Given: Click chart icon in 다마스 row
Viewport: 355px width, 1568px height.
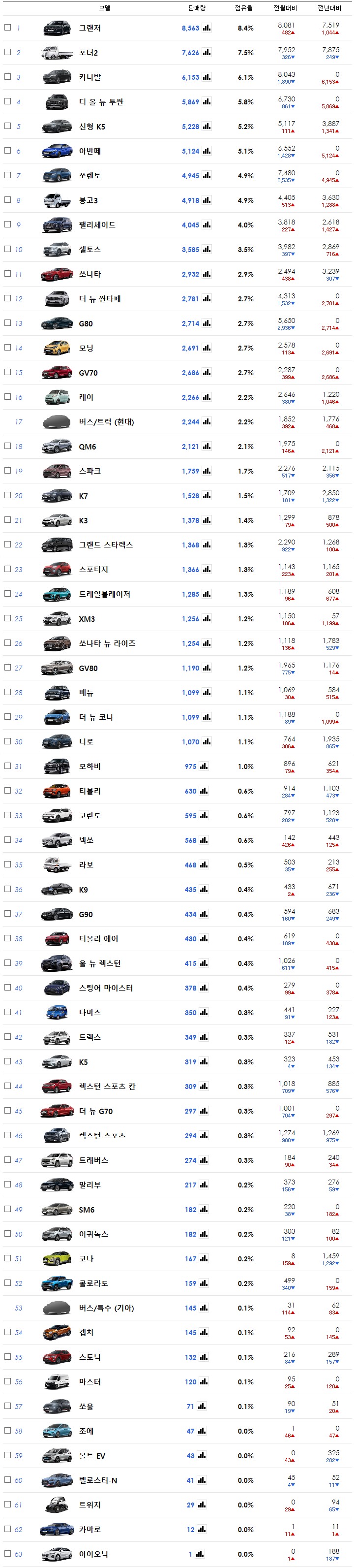Looking at the screenshot, I should coord(204,1012).
